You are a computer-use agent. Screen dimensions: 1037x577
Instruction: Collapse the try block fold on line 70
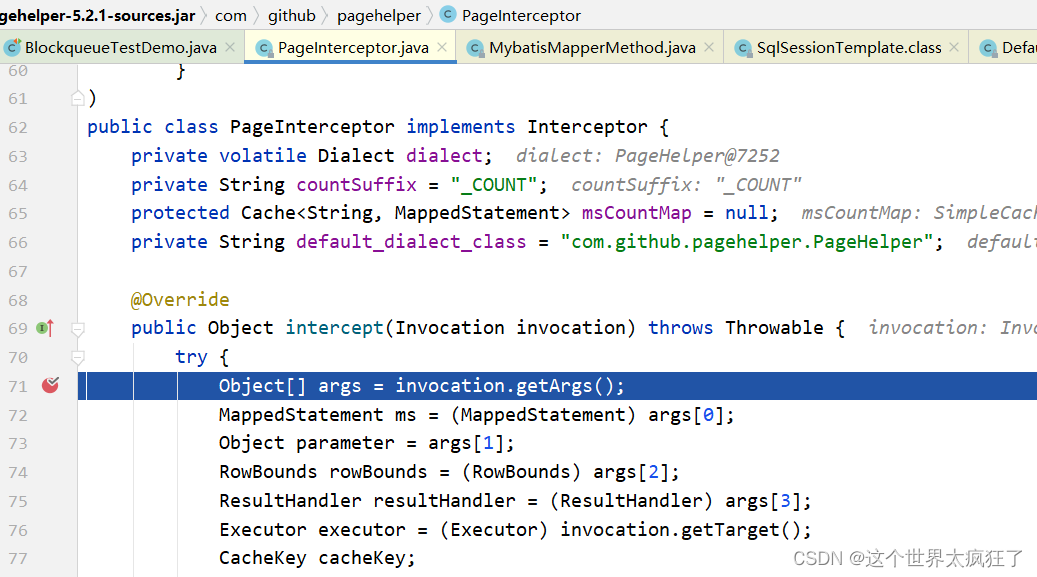click(77, 358)
